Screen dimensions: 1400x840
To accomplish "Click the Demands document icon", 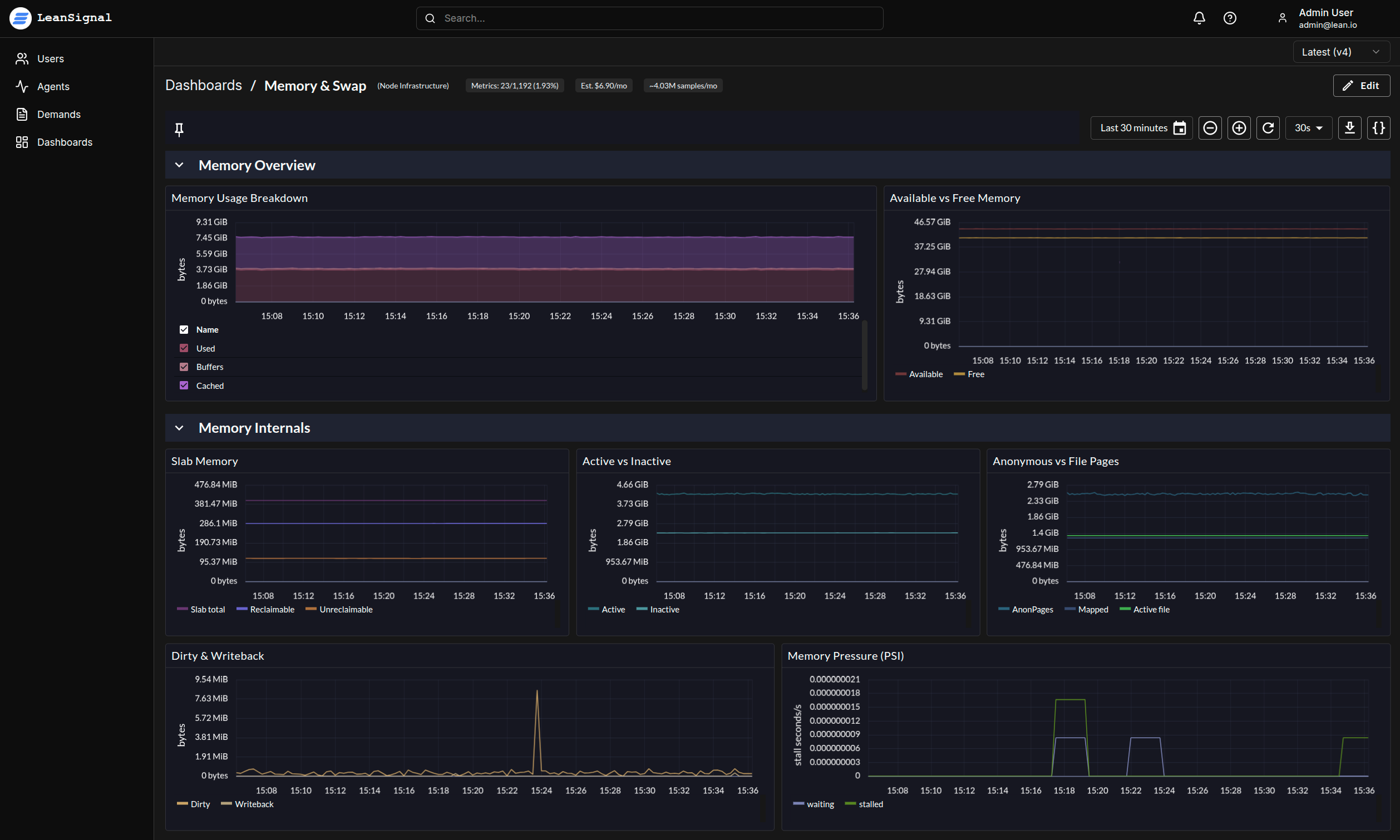I will [x=22, y=115].
